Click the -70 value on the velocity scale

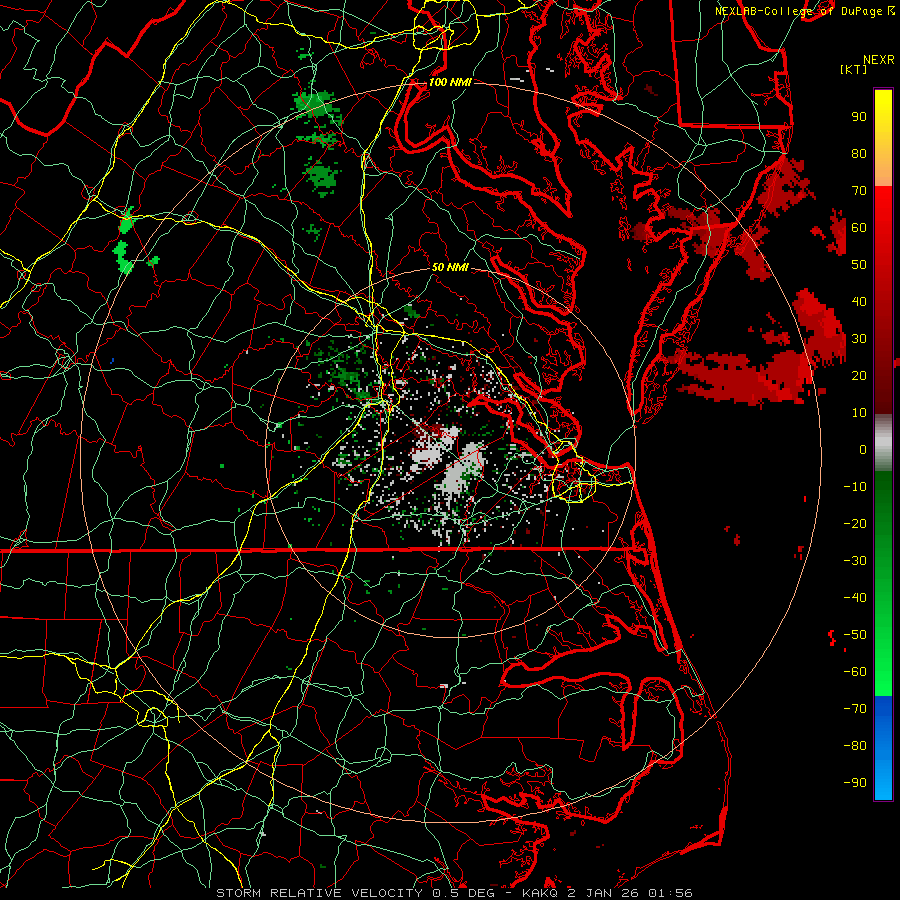point(855,709)
